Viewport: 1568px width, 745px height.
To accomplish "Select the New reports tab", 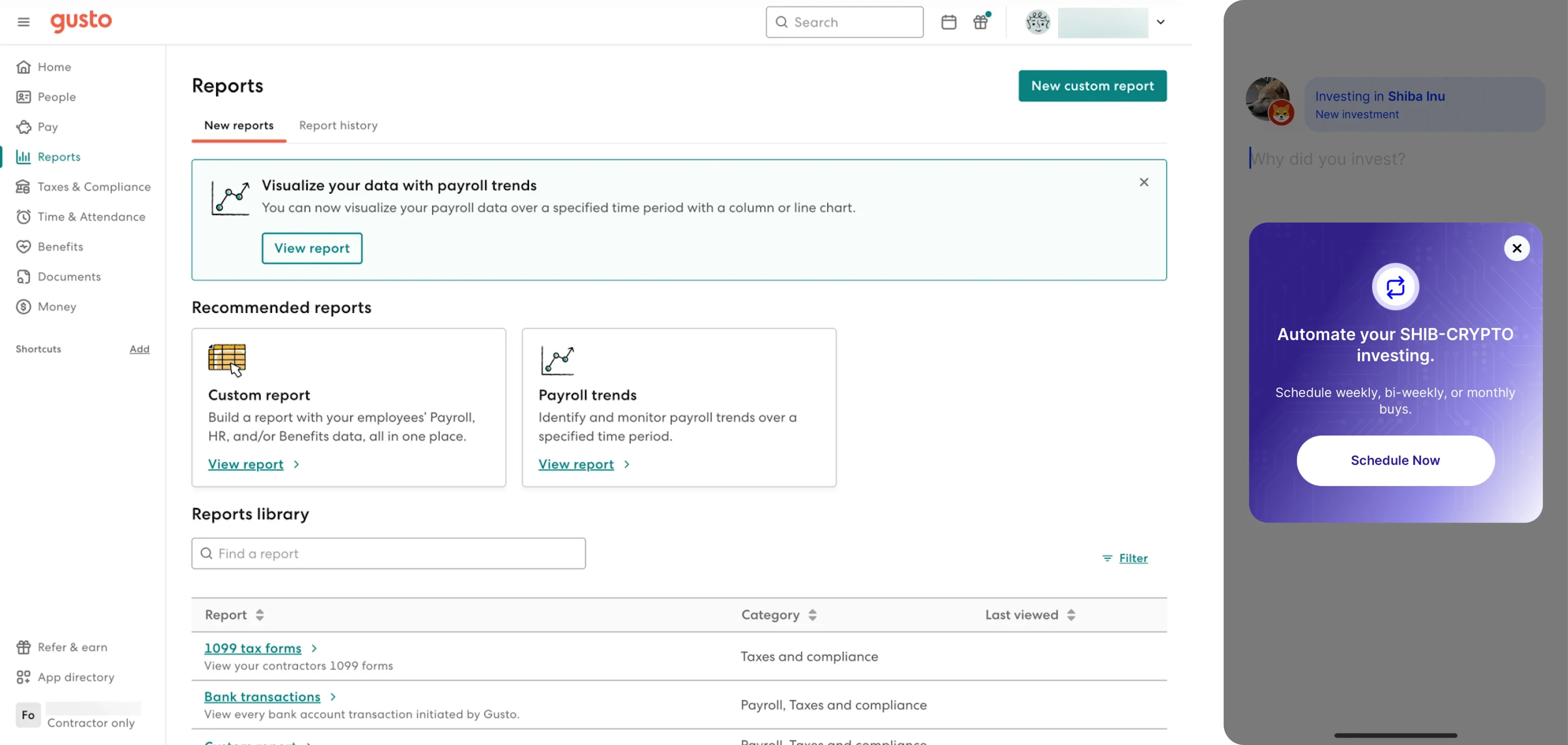I will 238,125.
